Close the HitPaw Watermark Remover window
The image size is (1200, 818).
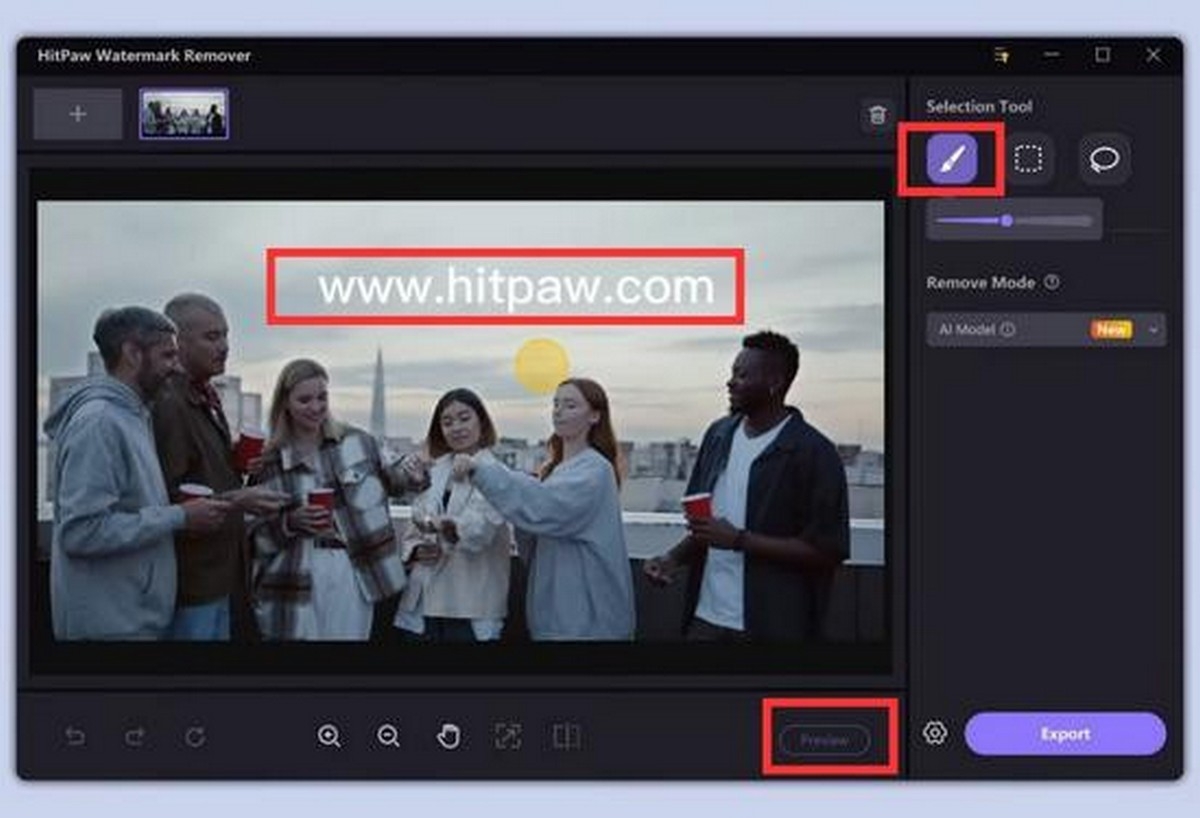pyautogui.click(x=1153, y=55)
